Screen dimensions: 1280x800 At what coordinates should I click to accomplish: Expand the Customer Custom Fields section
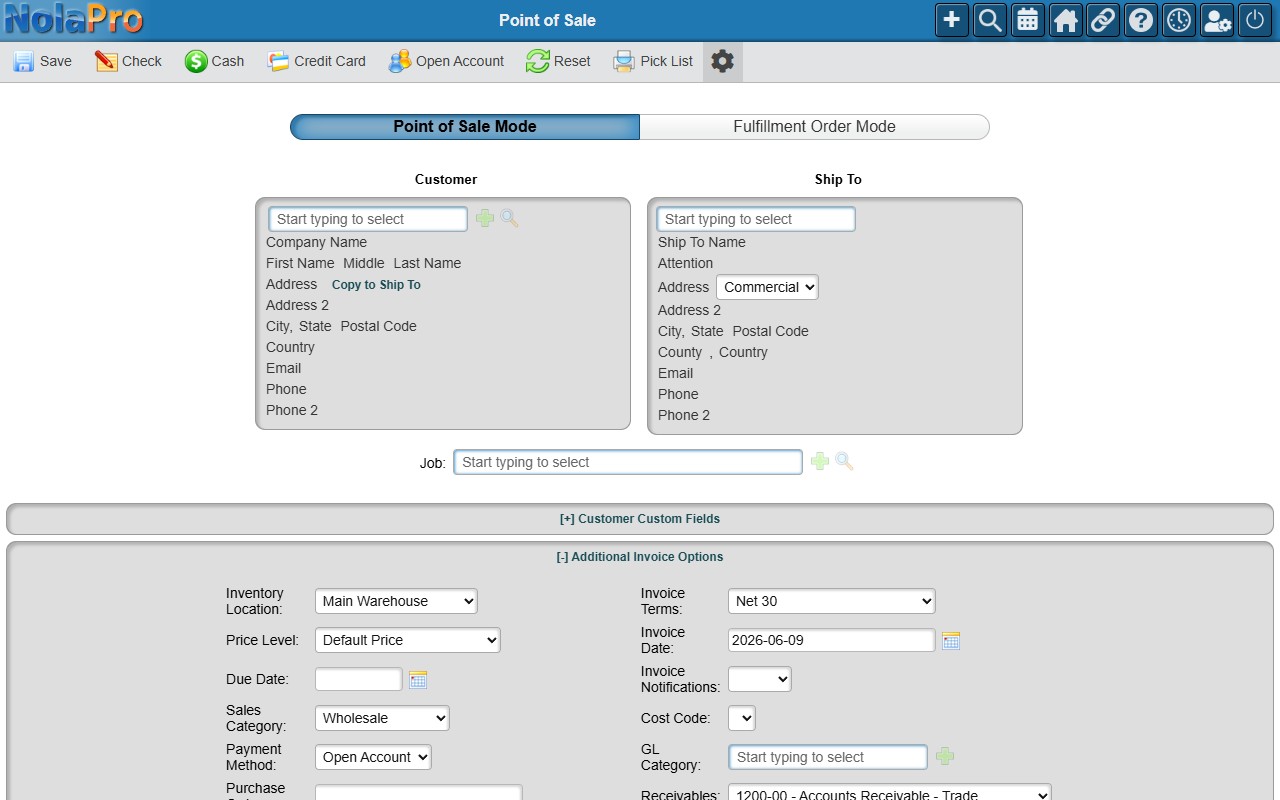point(640,519)
